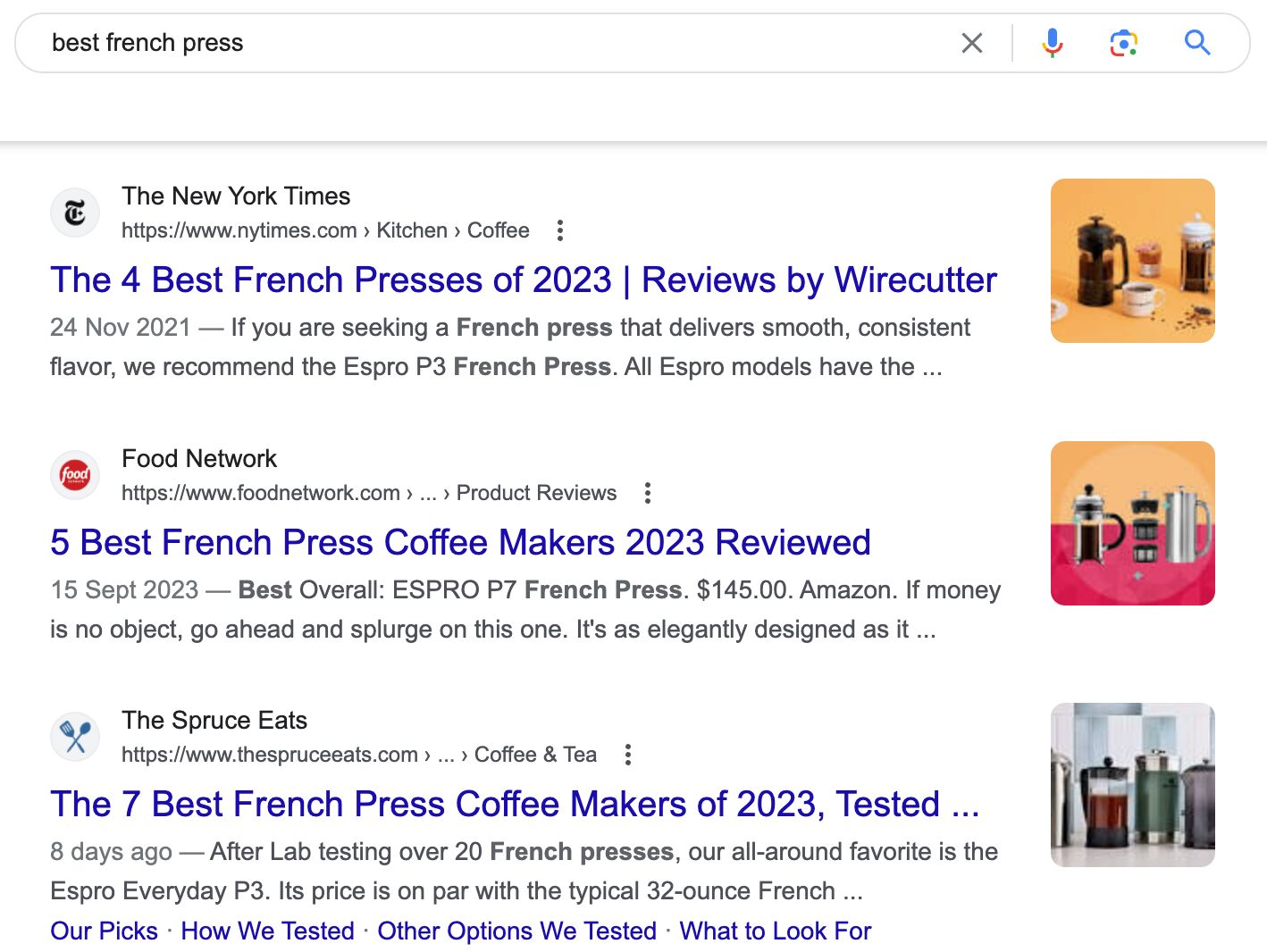
Task: Click the blue search magnifier icon
Action: tap(1197, 42)
